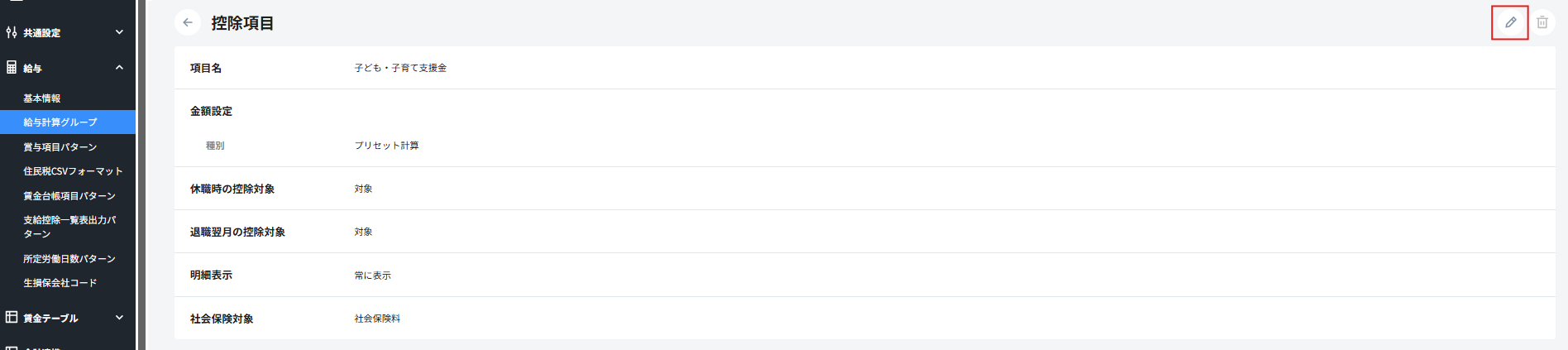
Task: Open 基本情報 in the sidebar
Action: [x=41, y=98]
